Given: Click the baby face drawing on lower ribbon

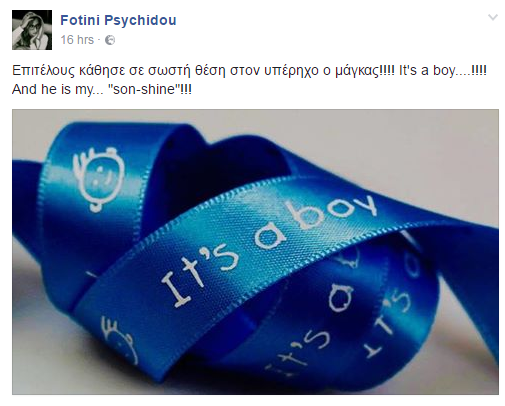Looking at the screenshot, I should [119, 339].
